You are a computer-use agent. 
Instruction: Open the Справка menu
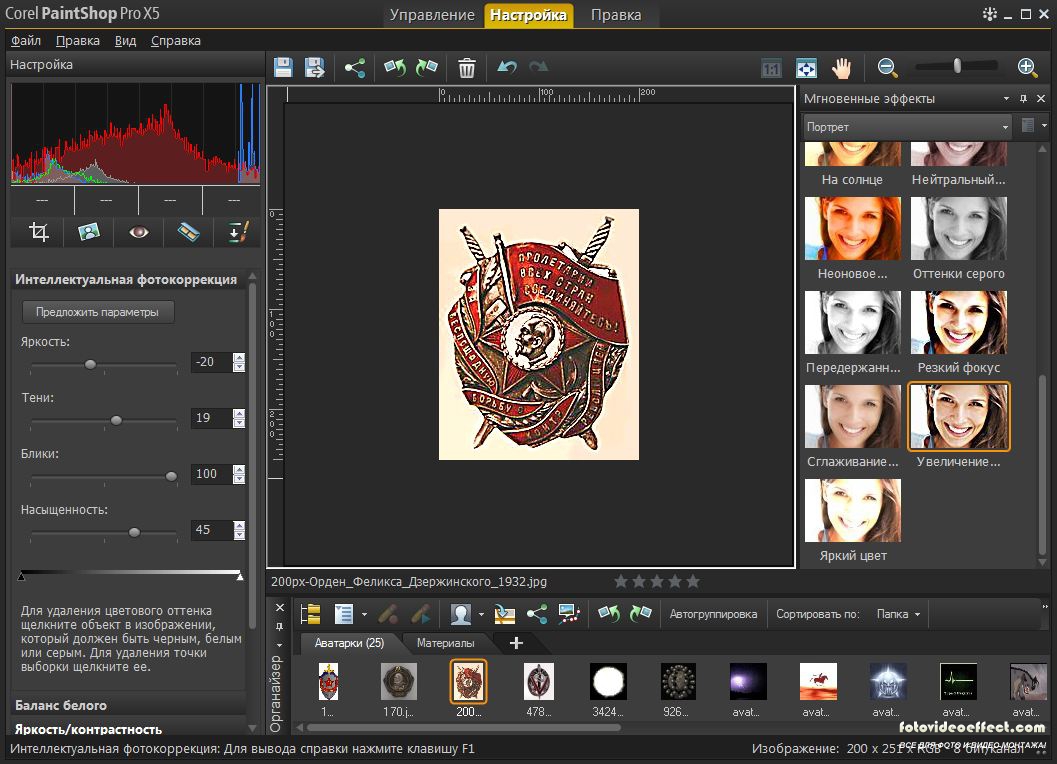click(176, 40)
